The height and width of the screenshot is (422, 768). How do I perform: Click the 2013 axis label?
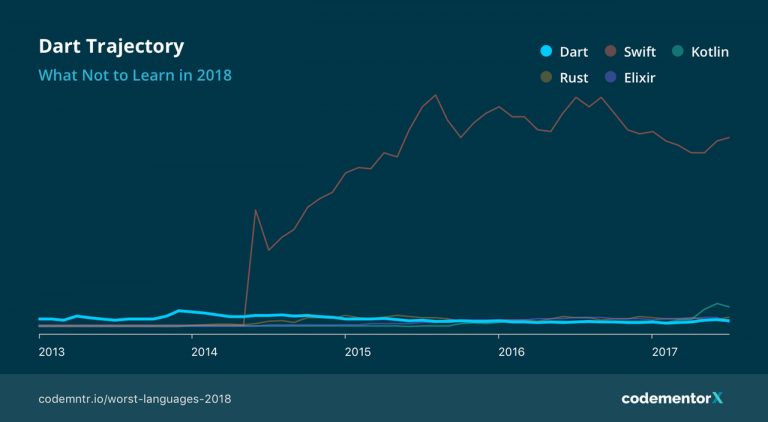click(x=51, y=352)
